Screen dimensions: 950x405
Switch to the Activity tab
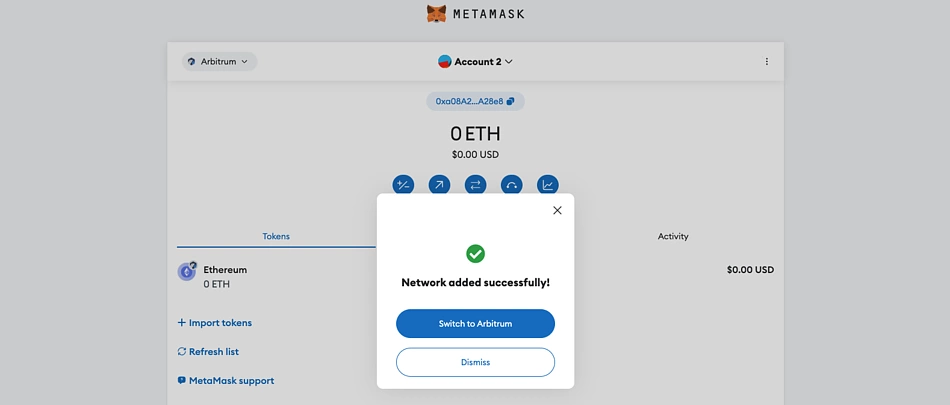(673, 236)
